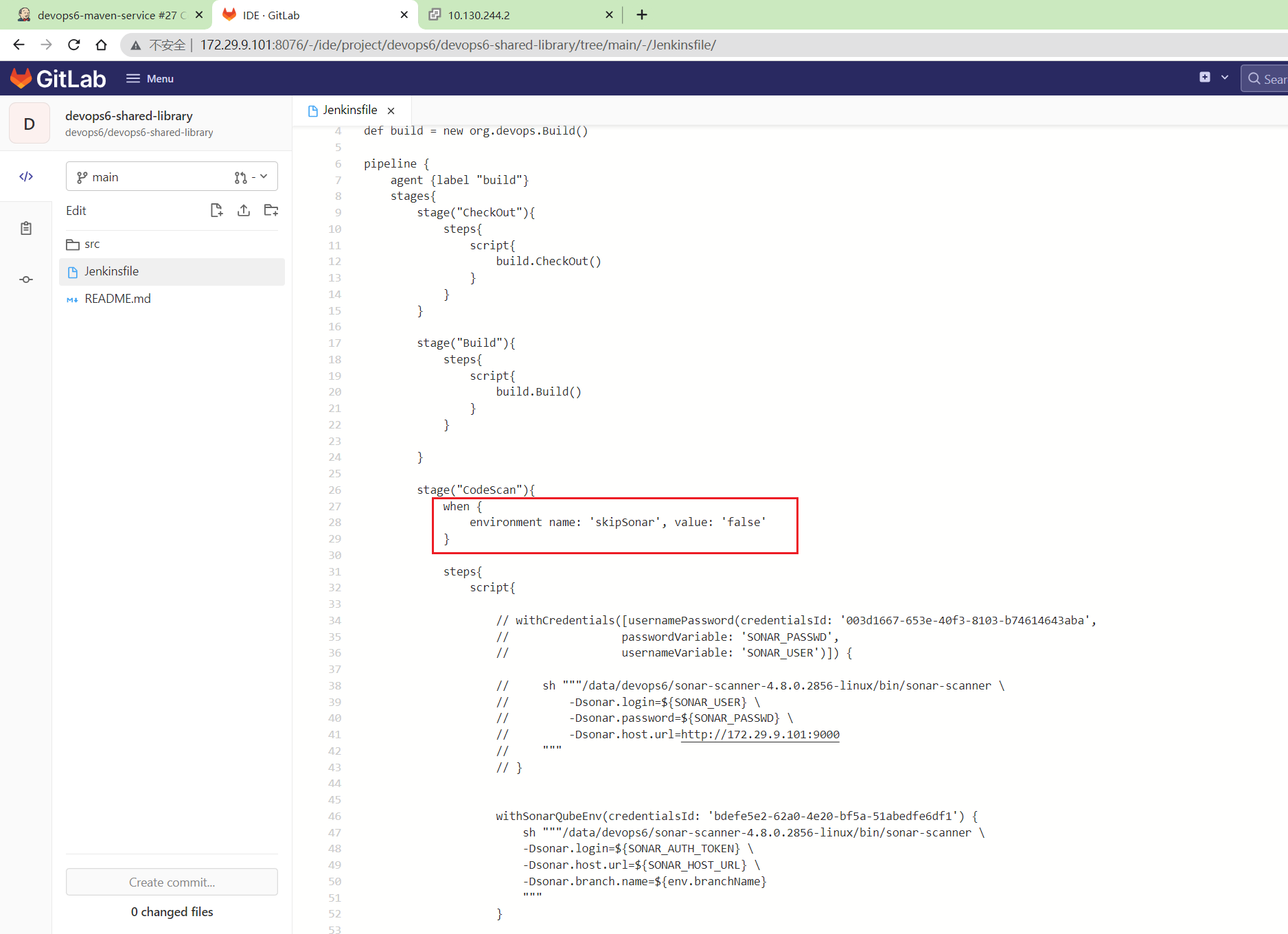Viewport: 1288px width, 934px height.
Task: Follow the http://172.29.9.101:9000 link in code
Action: [760, 734]
